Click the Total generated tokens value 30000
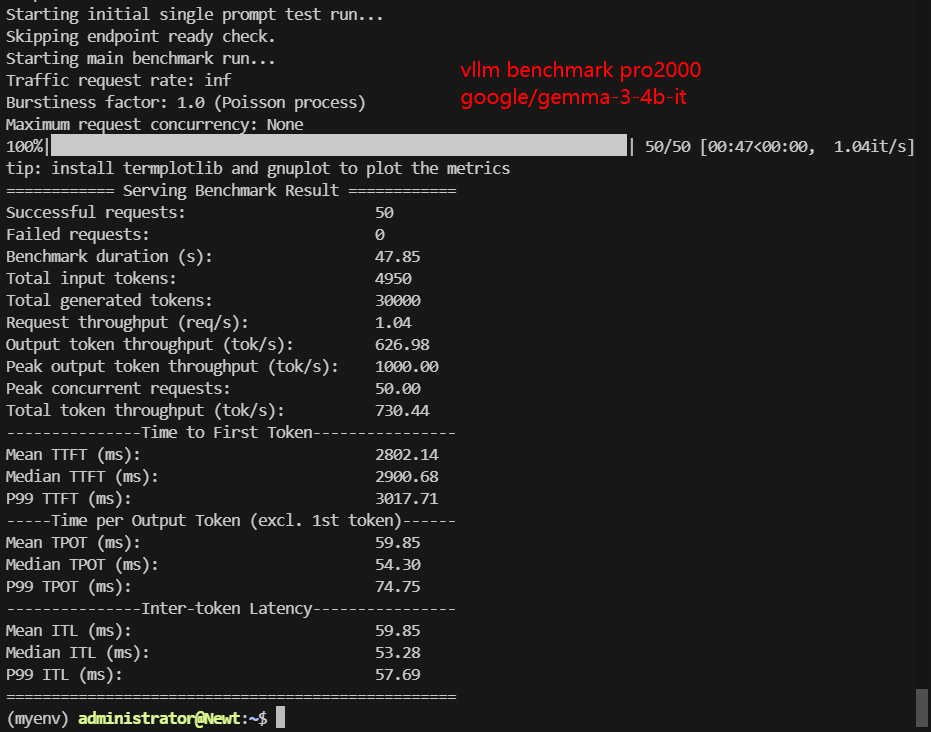This screenshot has height=732, width=931. pos(398,300)
